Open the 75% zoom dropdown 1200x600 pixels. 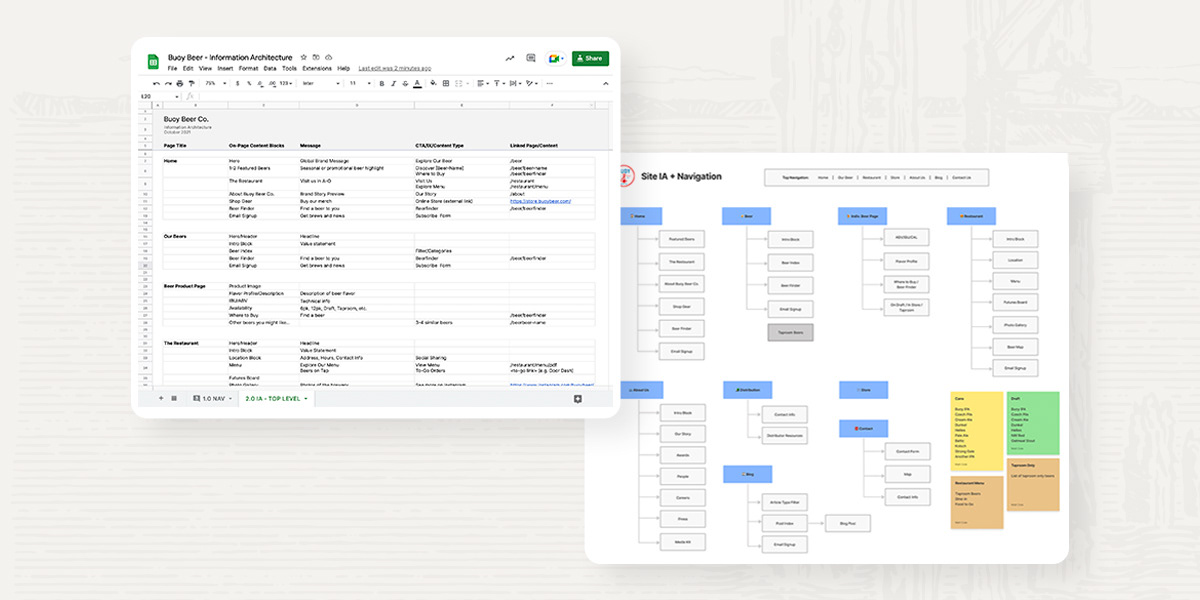217,83
